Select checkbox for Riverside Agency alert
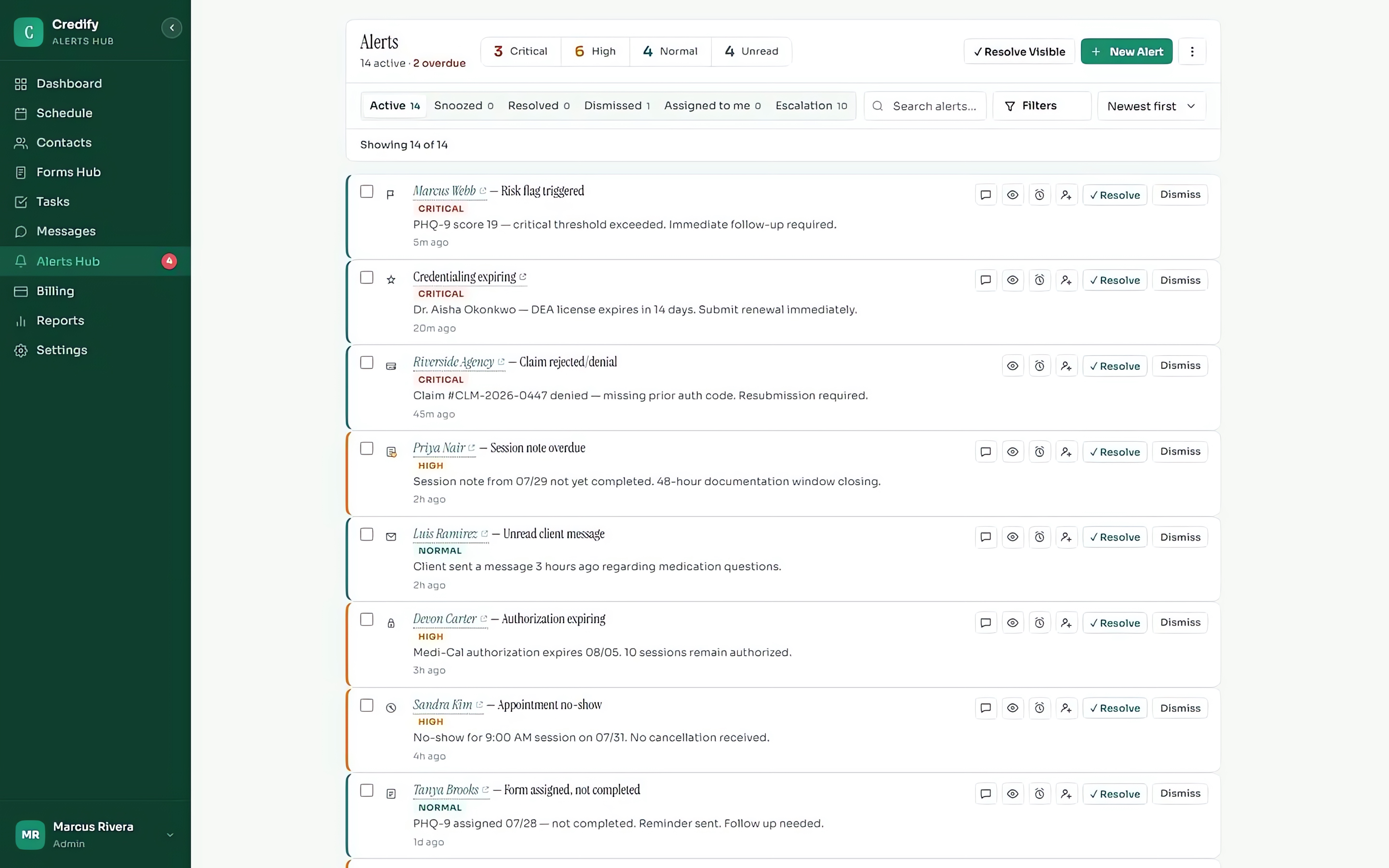Viewport: 1389px width, 868px height. pos(367,362)
